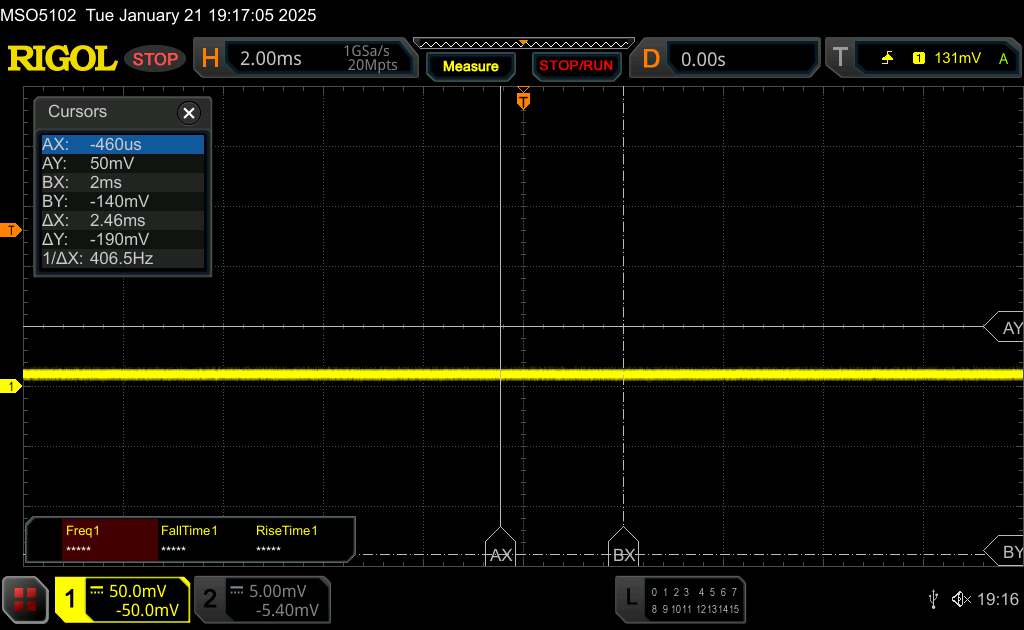Screen dimensions: 1024x630
Task: Select the AY cursor tag
Action: coord(1006,328)
